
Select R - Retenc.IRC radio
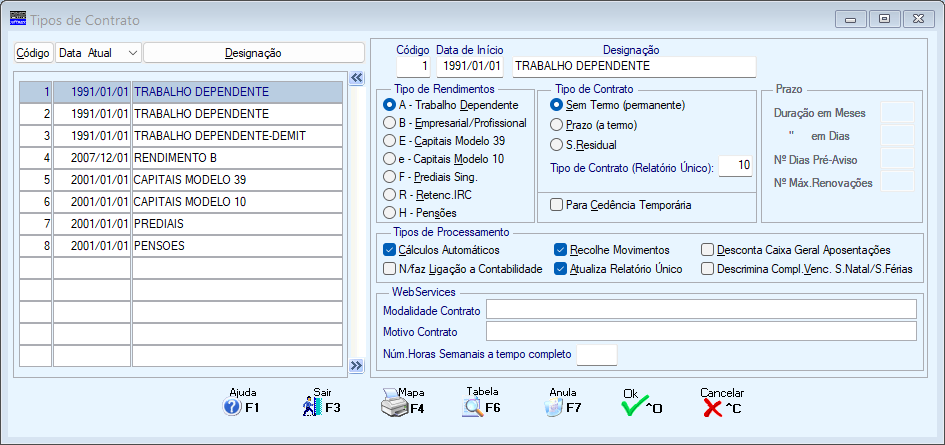[x=389, y=195]
